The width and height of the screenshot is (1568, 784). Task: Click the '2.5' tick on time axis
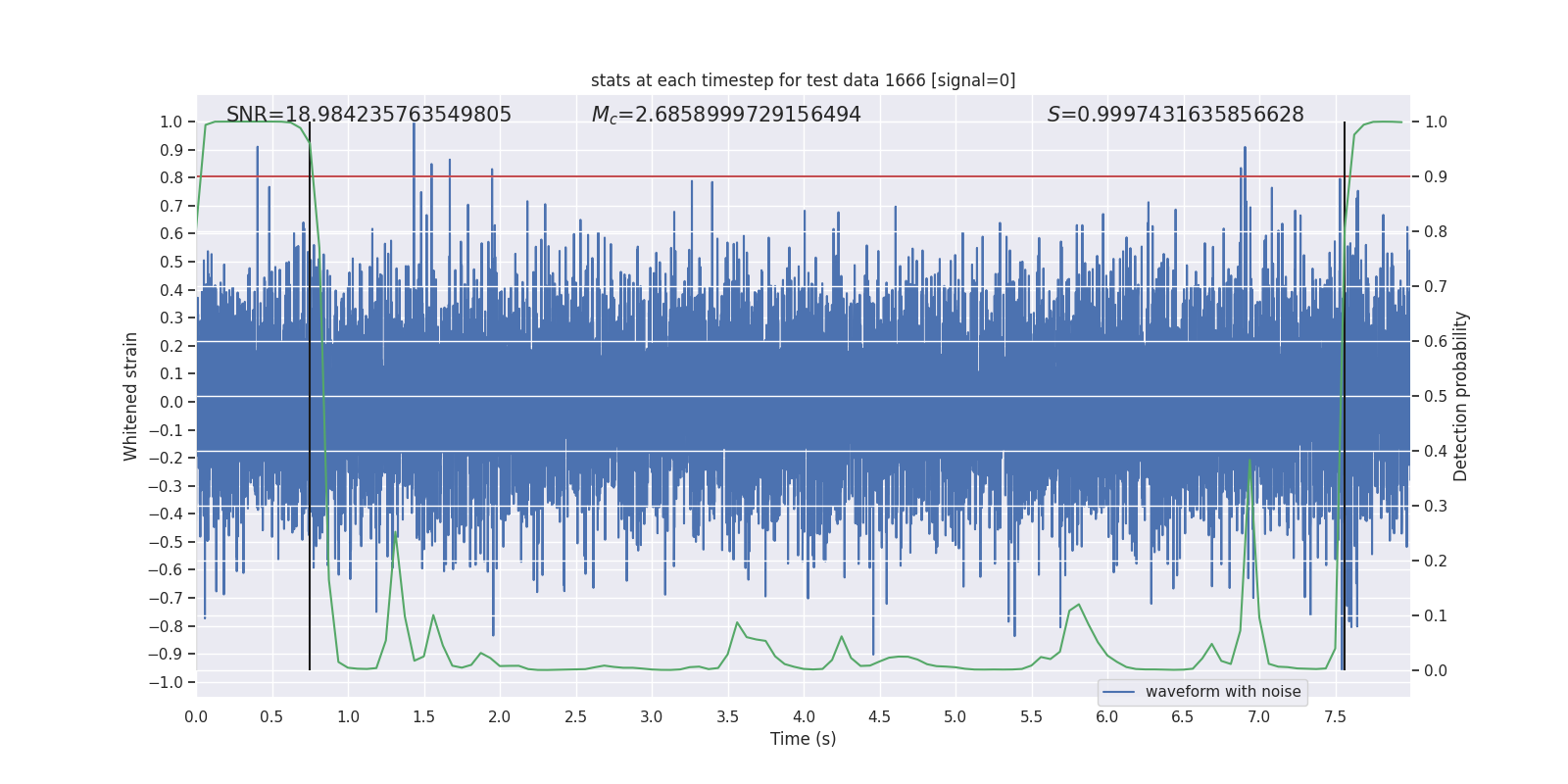[575, 716]
